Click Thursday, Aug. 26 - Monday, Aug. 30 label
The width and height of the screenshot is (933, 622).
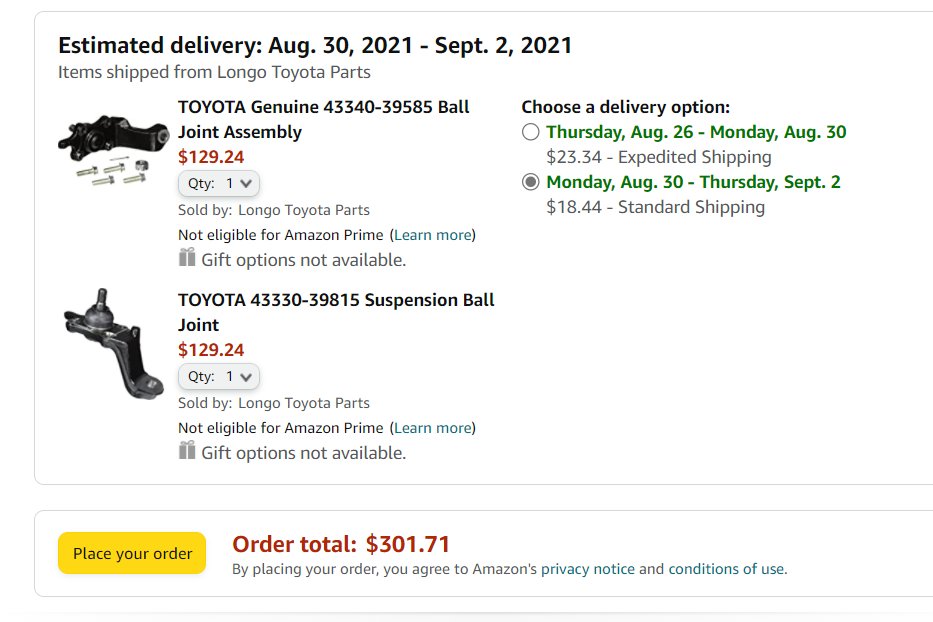click(696, 132)
